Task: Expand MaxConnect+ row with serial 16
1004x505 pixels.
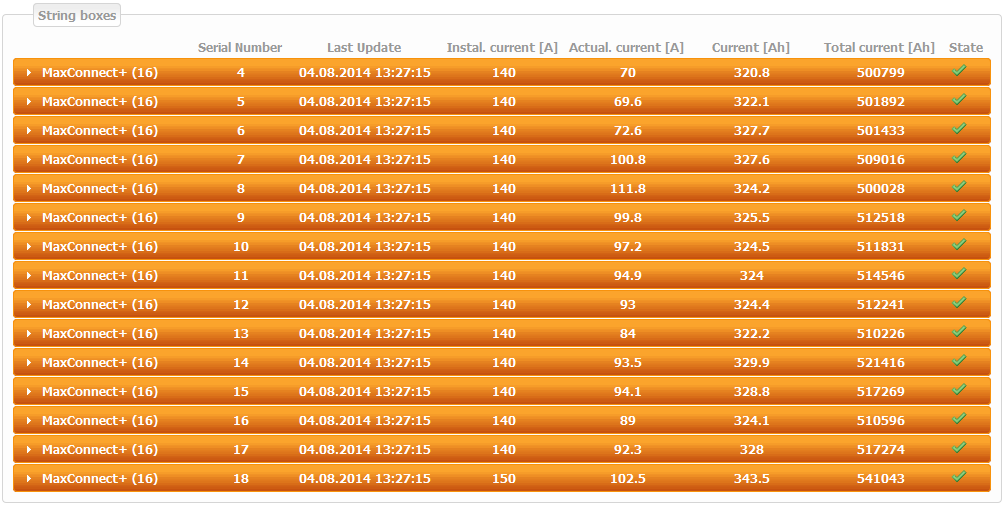Action: [29, 421]
